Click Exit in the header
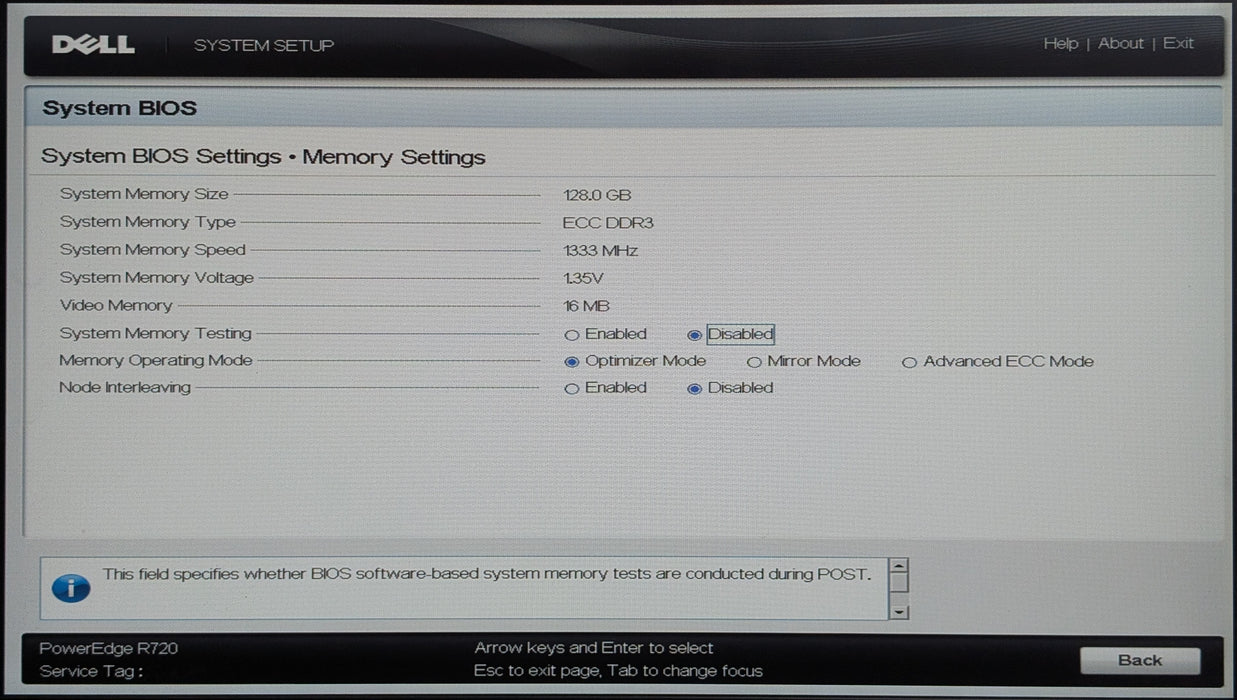 click(x=1178, y=44)
